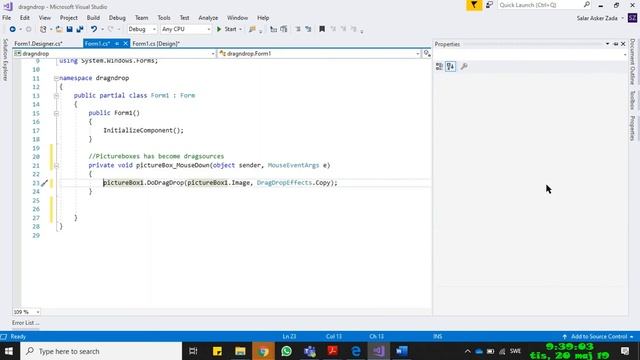
Task: Close the Form1.cs tab
Action: 125,44
